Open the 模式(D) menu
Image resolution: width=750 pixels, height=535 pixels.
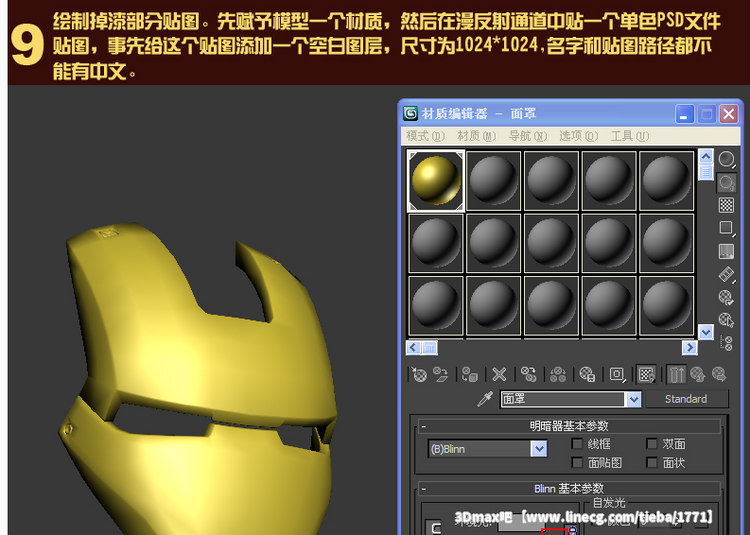click(x=425, y=136)
